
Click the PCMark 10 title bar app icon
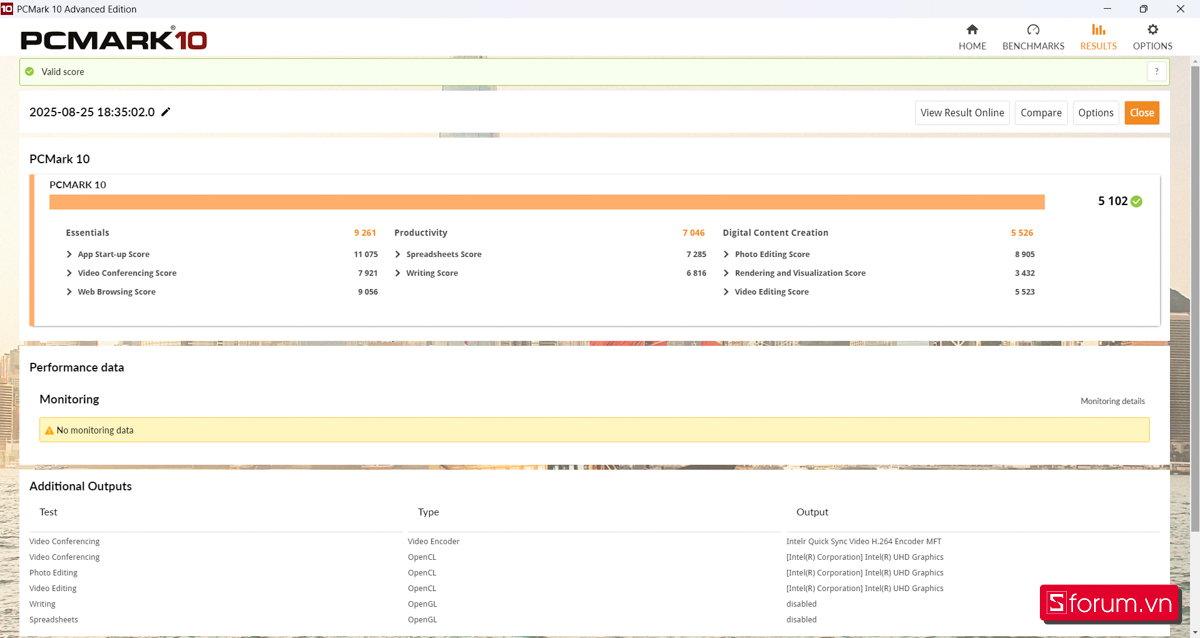pos(7,8)
